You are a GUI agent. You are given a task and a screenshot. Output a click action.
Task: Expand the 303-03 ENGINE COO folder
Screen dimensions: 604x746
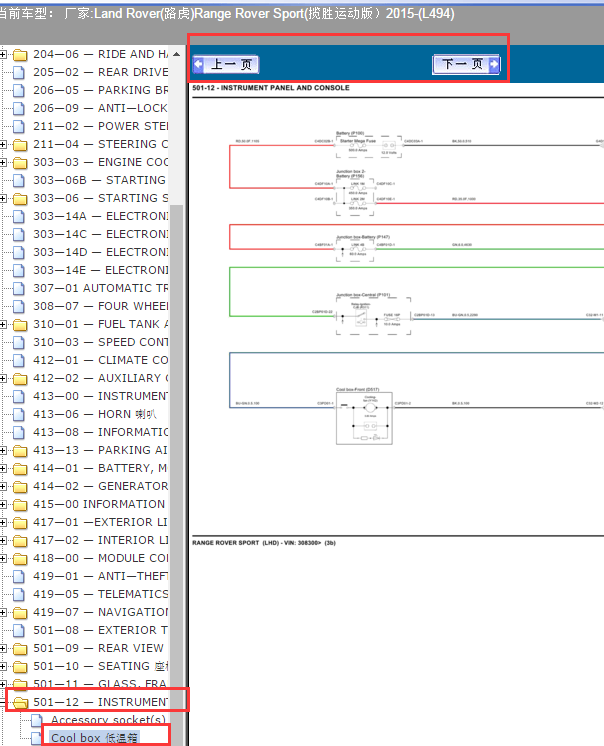[x=3, y=162]
